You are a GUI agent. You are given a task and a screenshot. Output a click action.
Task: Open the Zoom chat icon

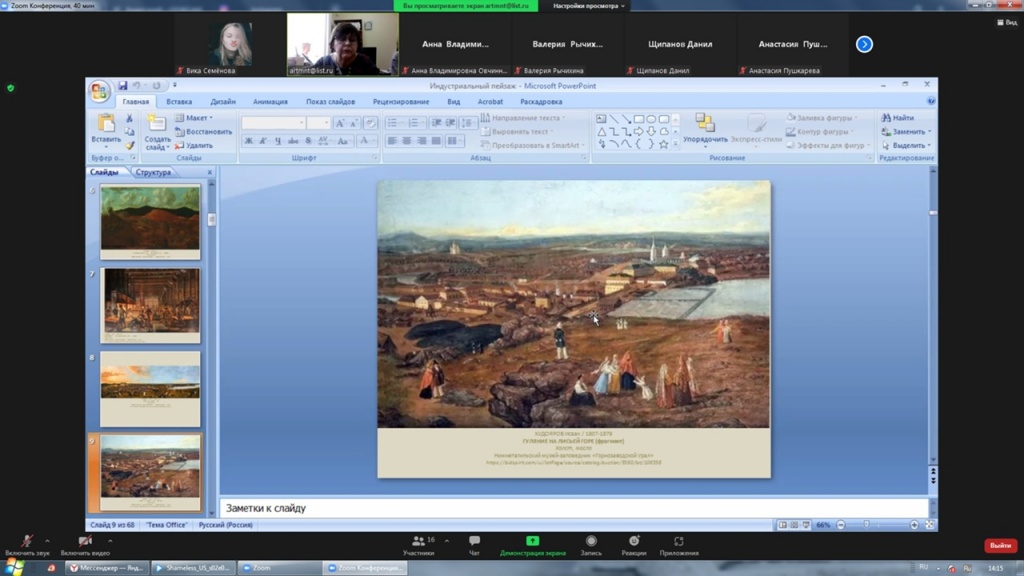click(x=474, y=541)
